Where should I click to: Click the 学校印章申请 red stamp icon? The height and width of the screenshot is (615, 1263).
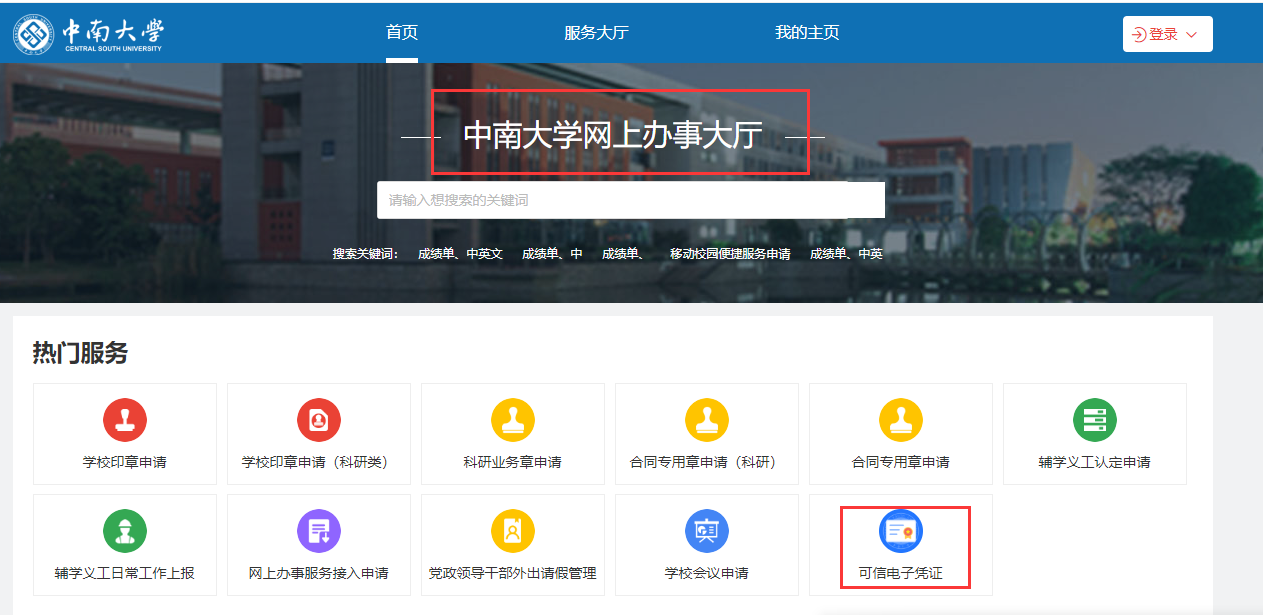[x=125, y=419]
